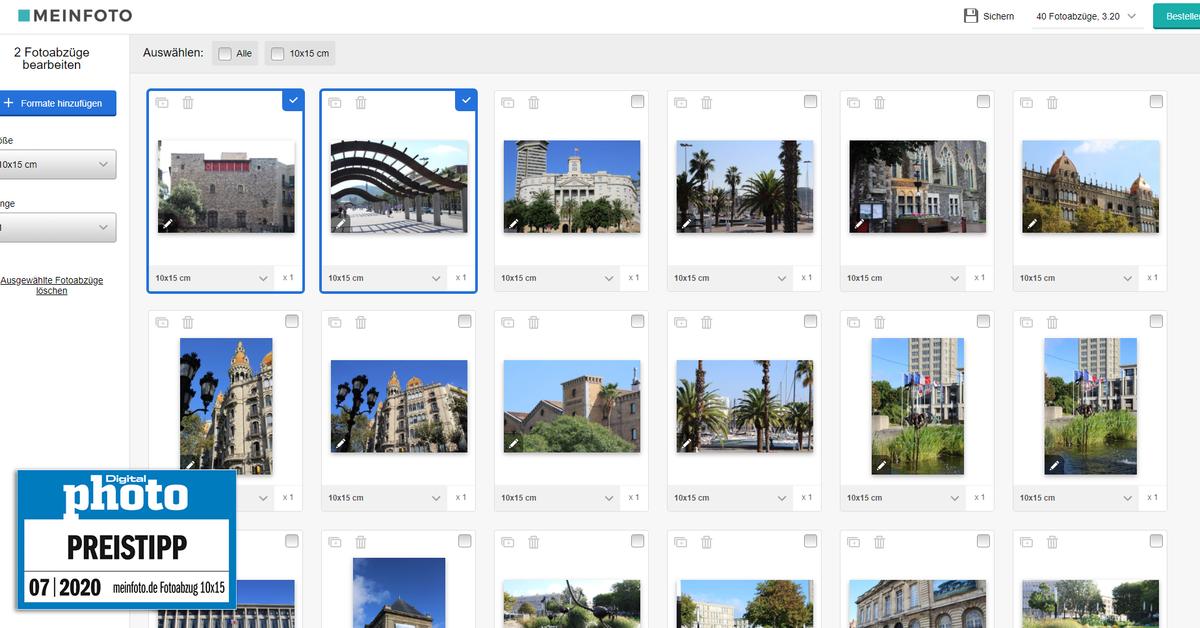
Task: Uncheck the curved pergola photo card
Action: click(465, 100)
